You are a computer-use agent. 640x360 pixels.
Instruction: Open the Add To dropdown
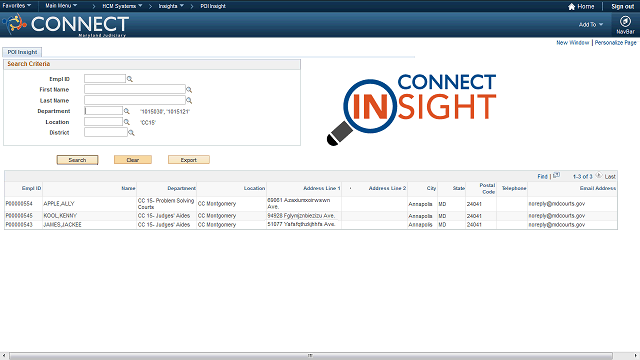tap(591, 24)
